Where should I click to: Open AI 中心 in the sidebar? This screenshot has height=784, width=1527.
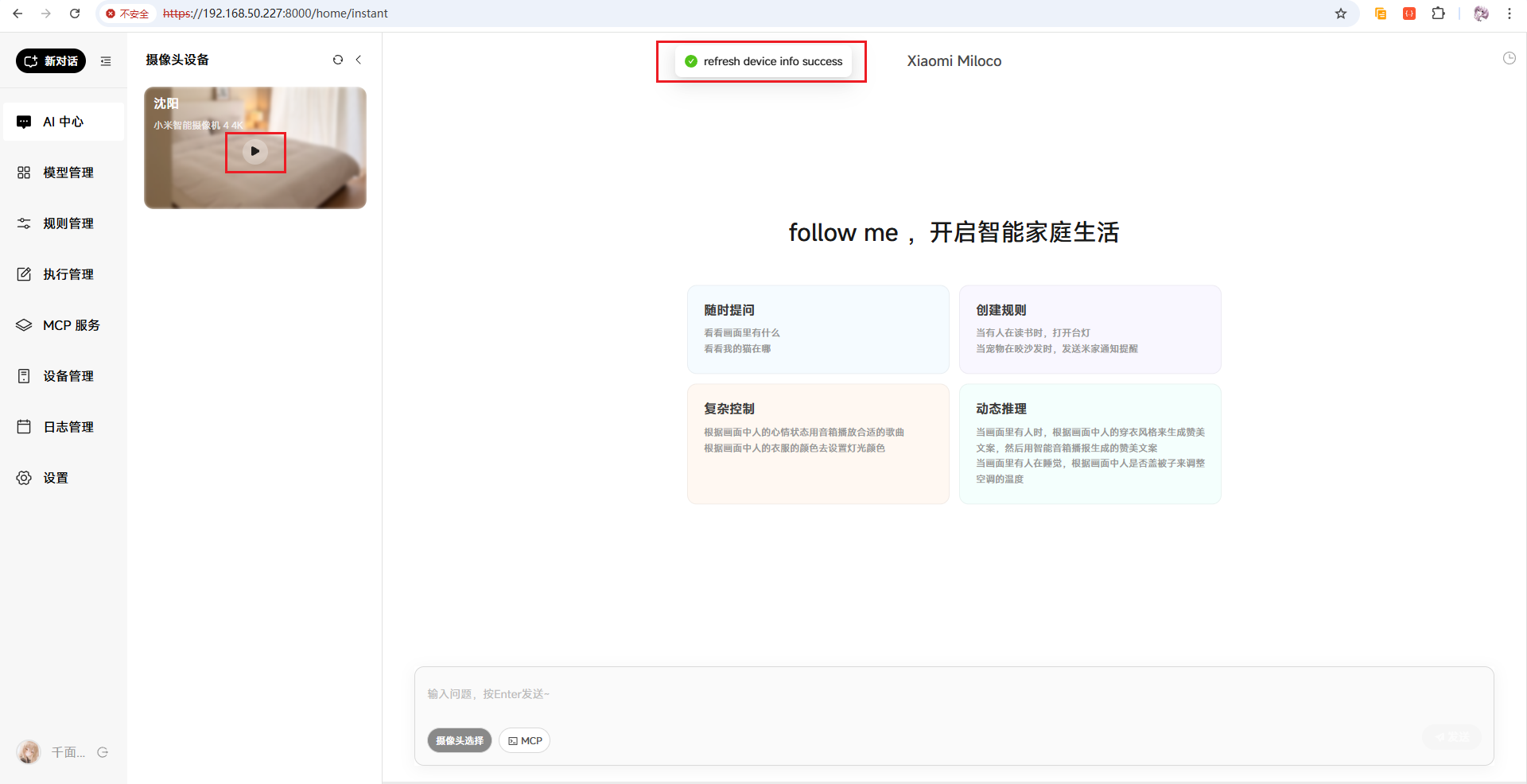pyautogui.click(x=64, y=122)
